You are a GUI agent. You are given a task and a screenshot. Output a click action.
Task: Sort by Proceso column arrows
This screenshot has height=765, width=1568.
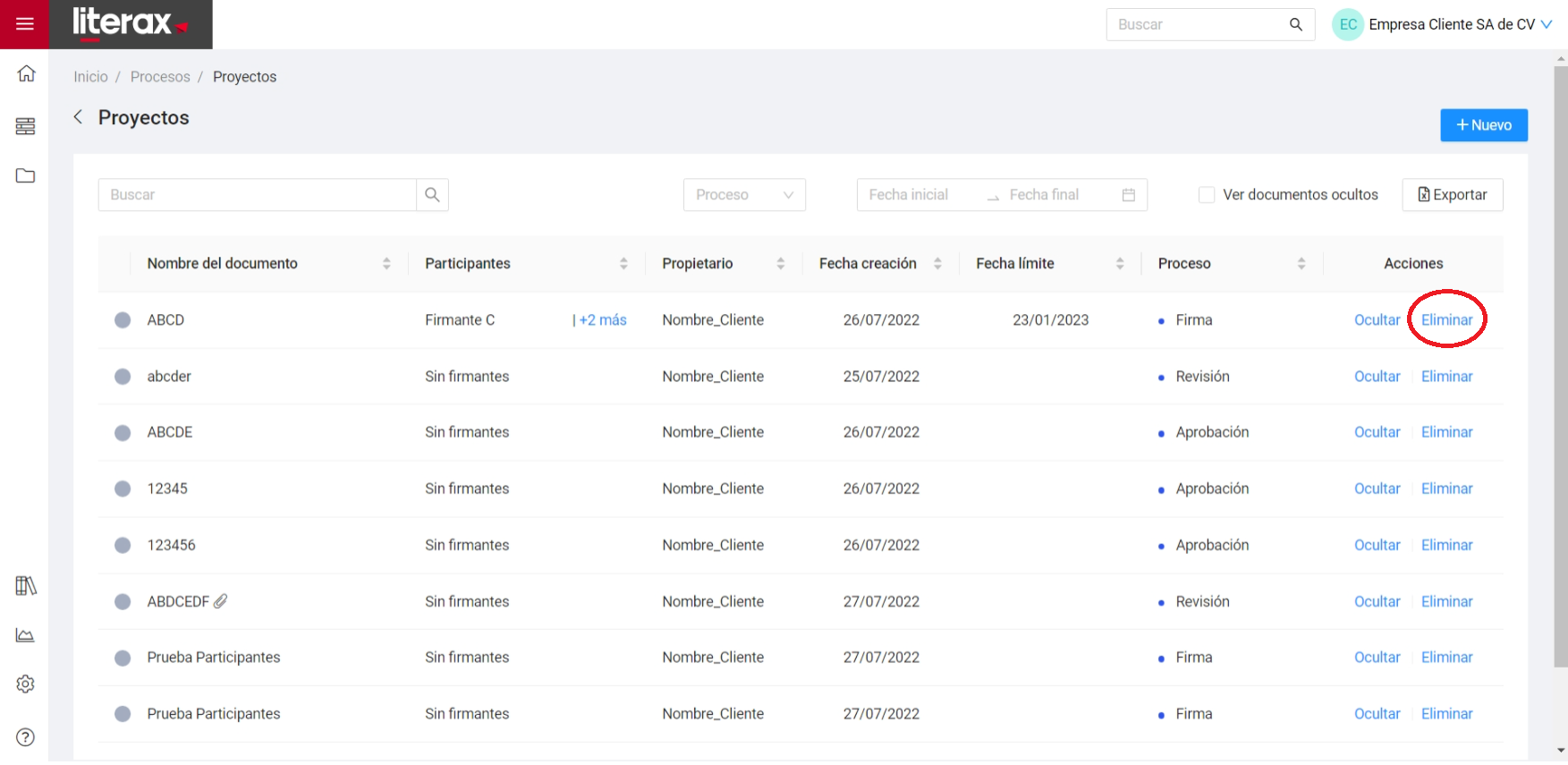[x=1301, y=263]
